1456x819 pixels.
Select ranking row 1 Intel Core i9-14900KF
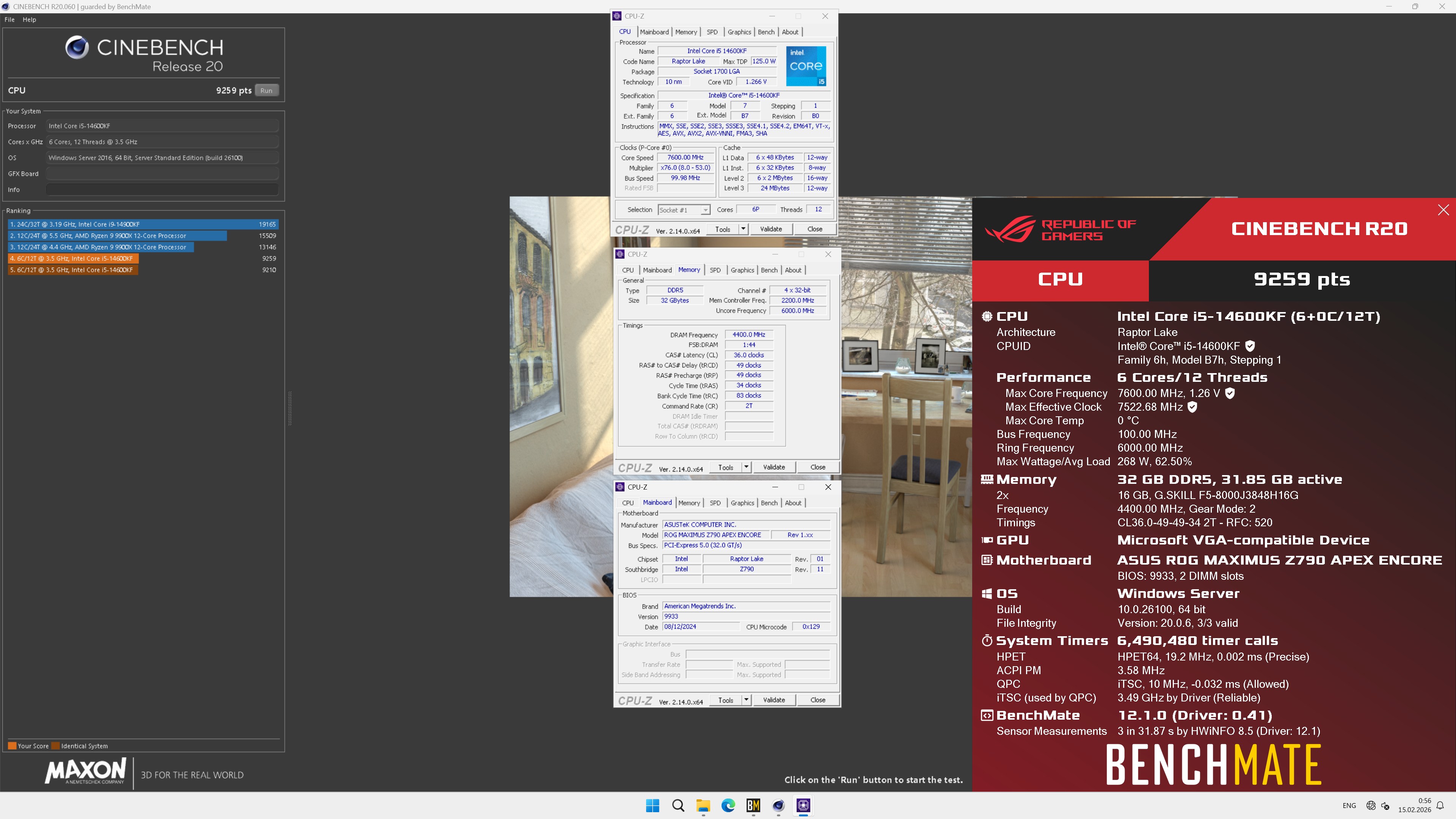(x=143, y=224)
